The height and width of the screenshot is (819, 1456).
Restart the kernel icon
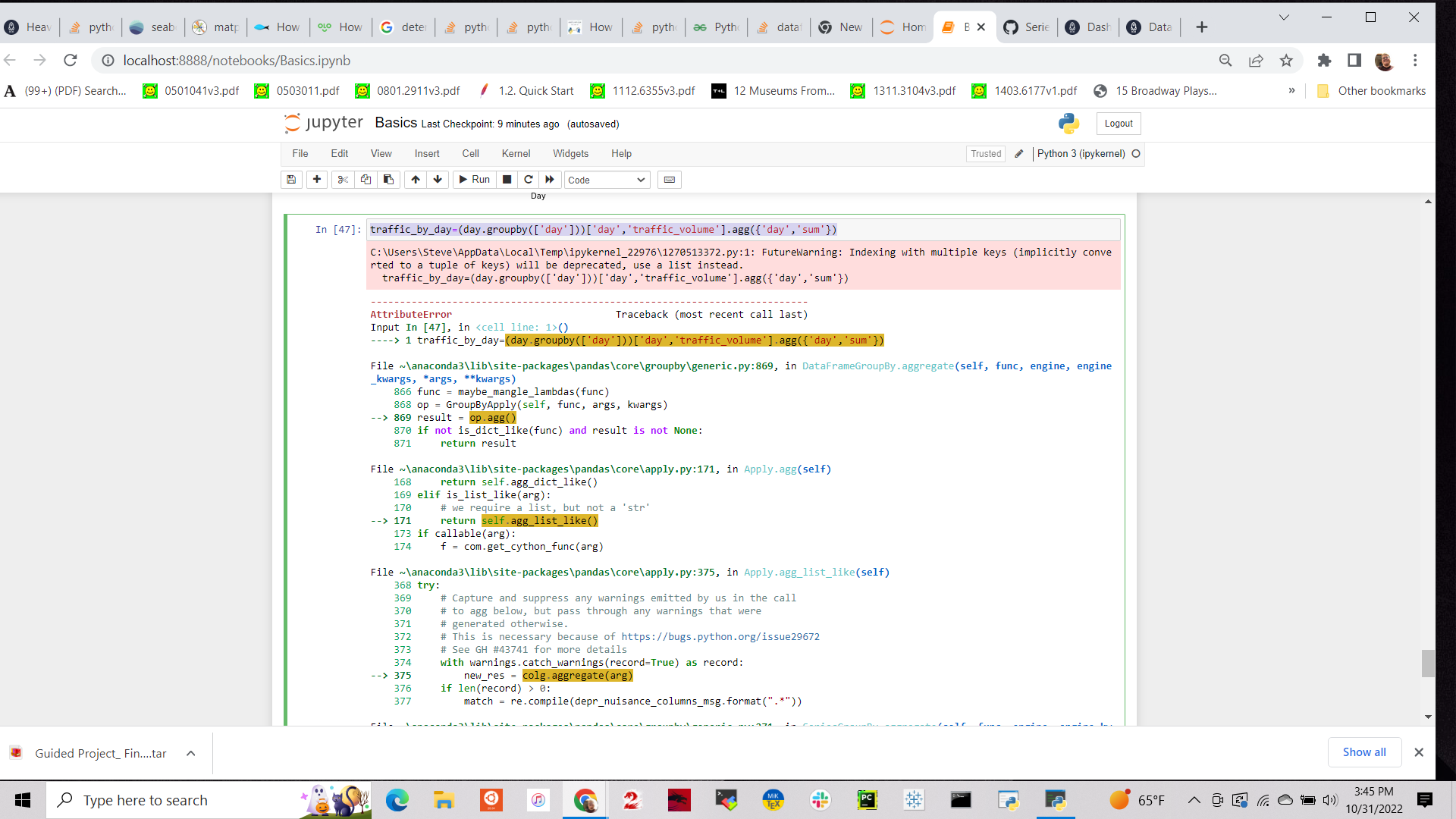529,180
